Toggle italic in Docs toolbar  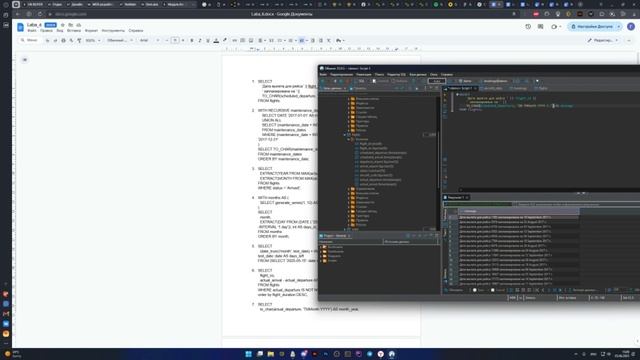coord(200,40)
